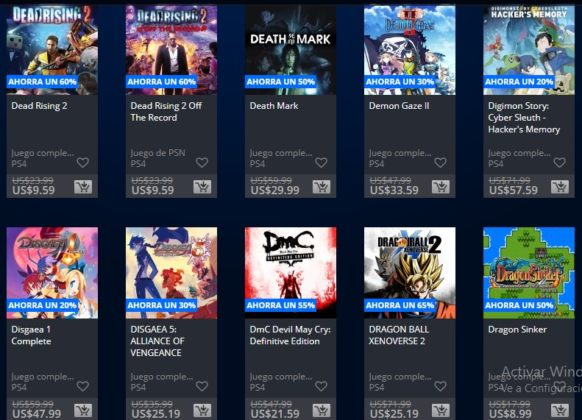
Task: Toggle wishlist heart for Death Mark
Action: pos(321,162)
